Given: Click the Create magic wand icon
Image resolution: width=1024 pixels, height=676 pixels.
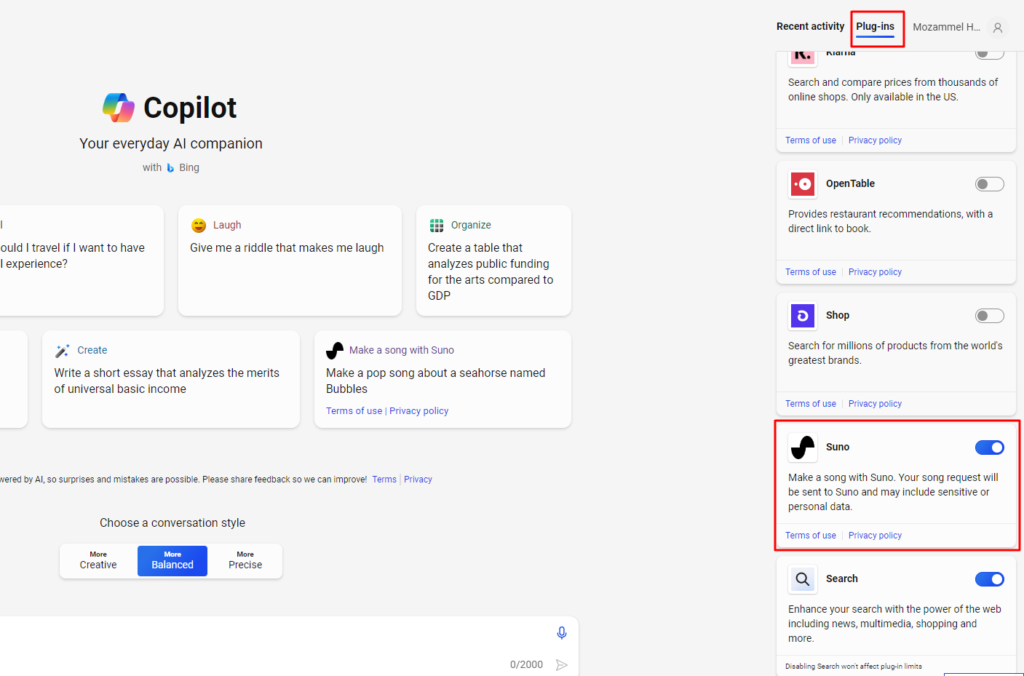Looking at the screenshot, I should point(62,351).
